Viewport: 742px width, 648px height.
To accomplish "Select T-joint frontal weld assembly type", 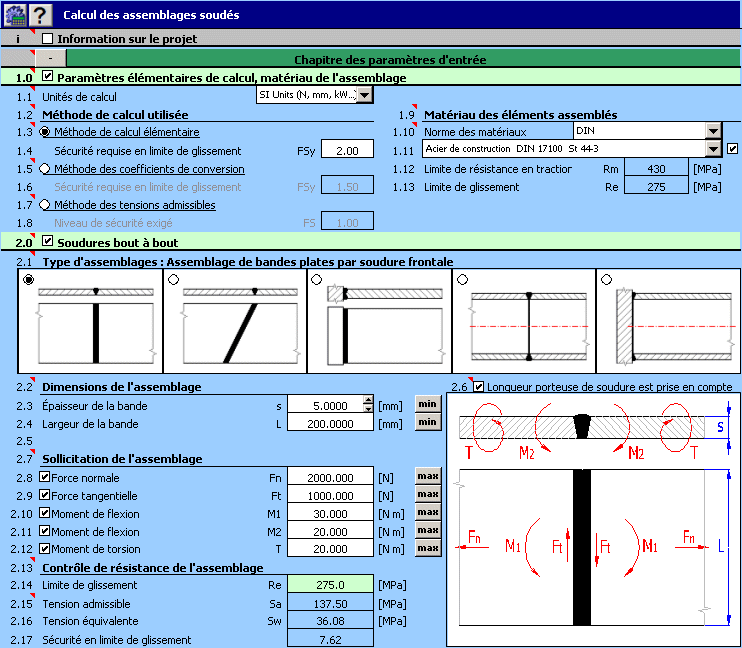I will coord(317,280).
